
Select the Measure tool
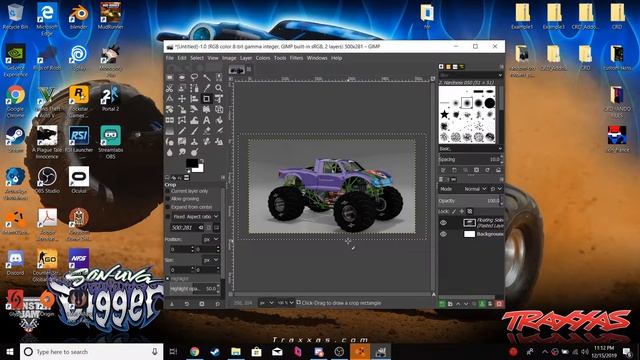170,99
